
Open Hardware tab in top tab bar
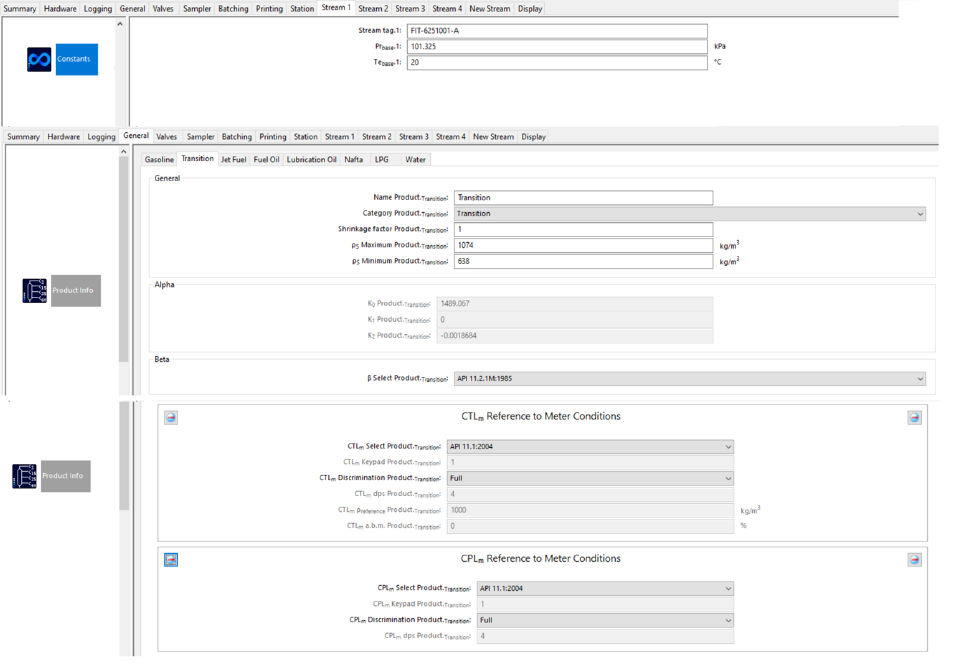click(60, 9)
